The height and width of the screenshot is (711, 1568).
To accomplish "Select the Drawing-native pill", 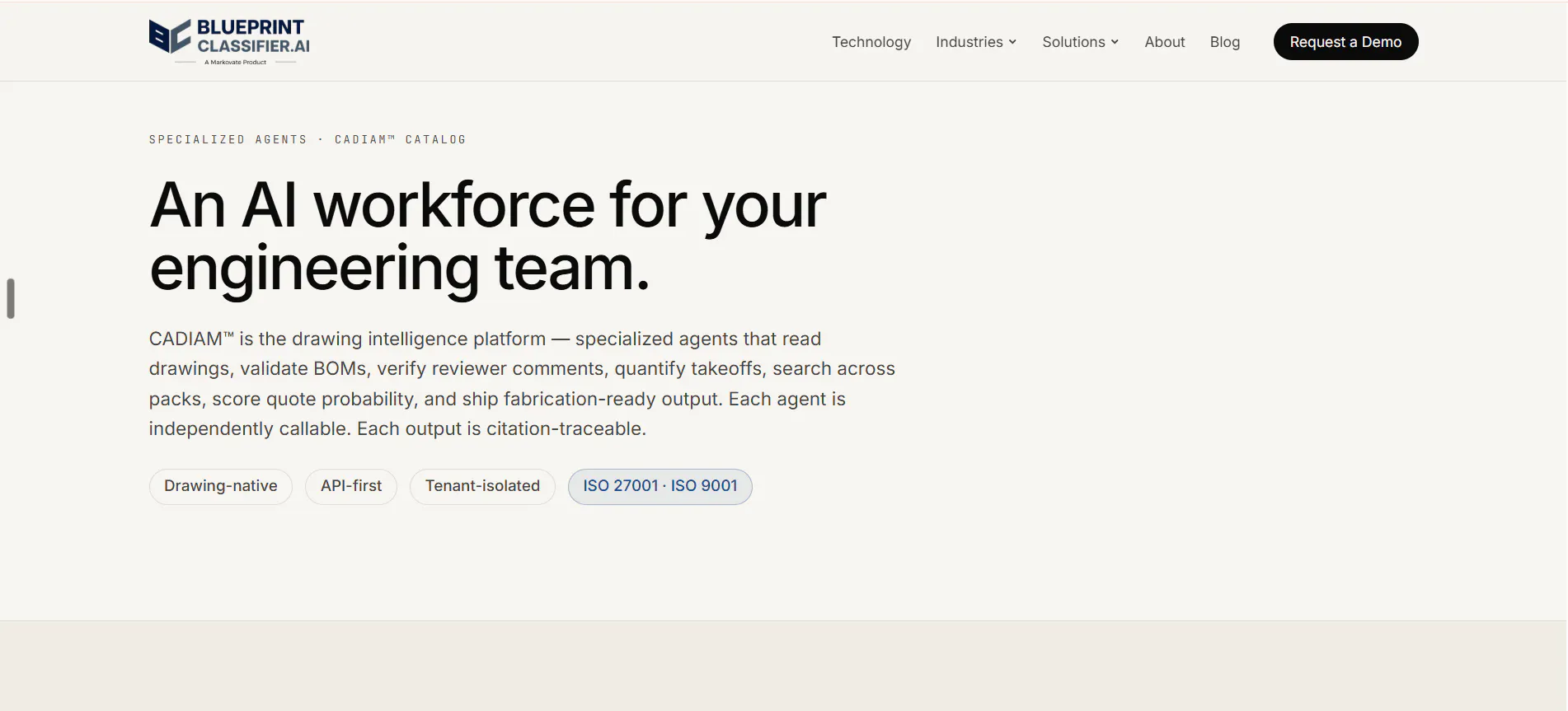I will point(221,486).
